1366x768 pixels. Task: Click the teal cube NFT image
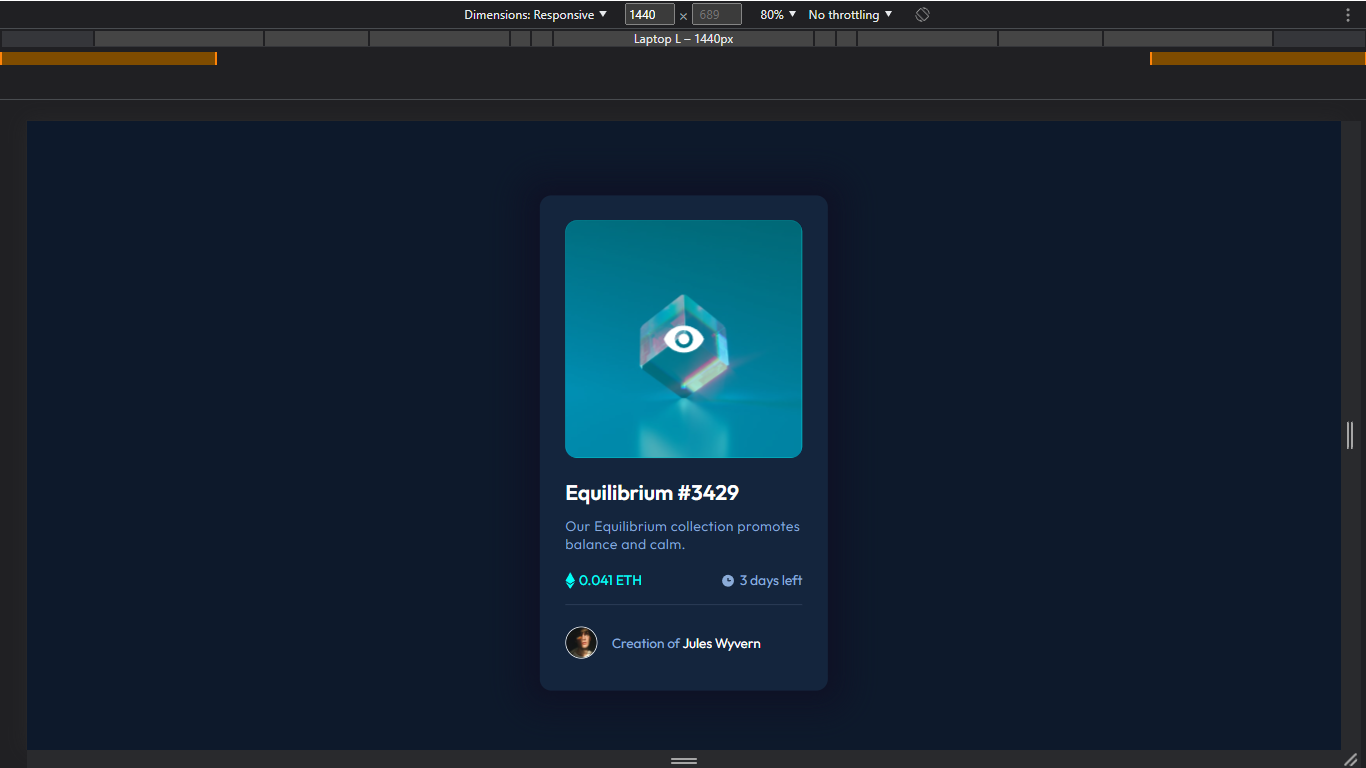(x=684, y=339)
